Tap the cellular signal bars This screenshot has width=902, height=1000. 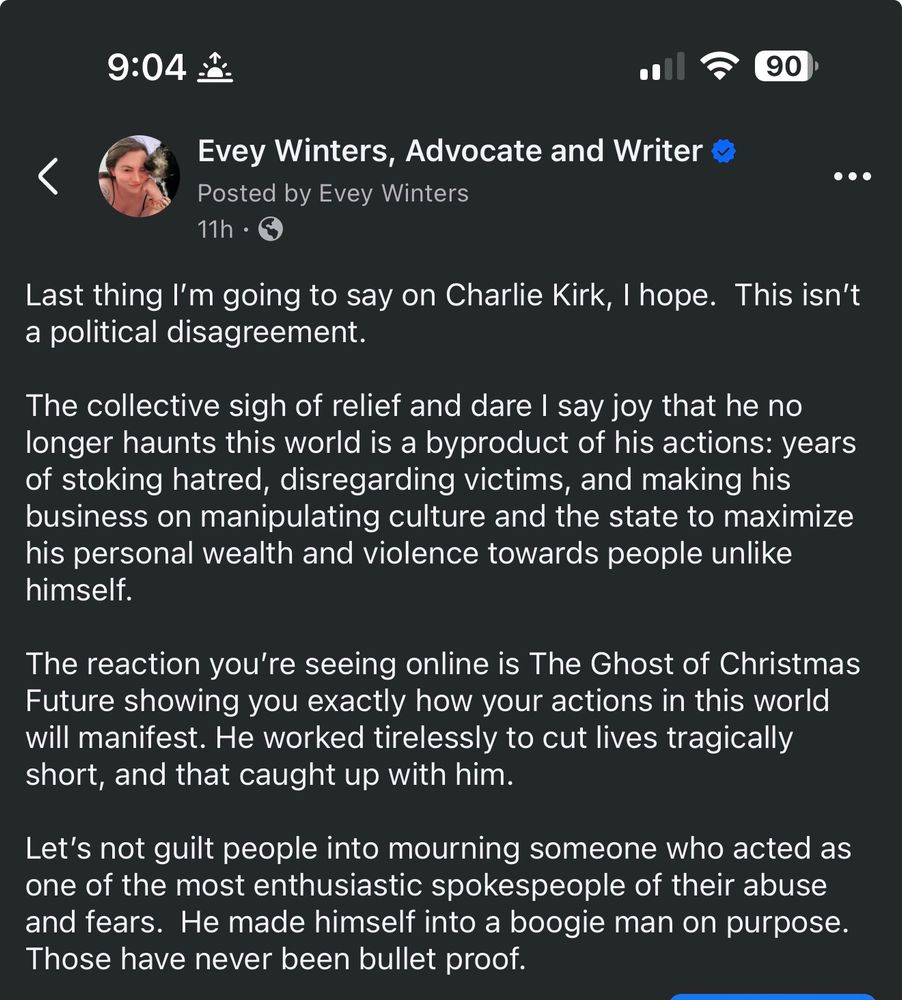(x=661, y=67)
